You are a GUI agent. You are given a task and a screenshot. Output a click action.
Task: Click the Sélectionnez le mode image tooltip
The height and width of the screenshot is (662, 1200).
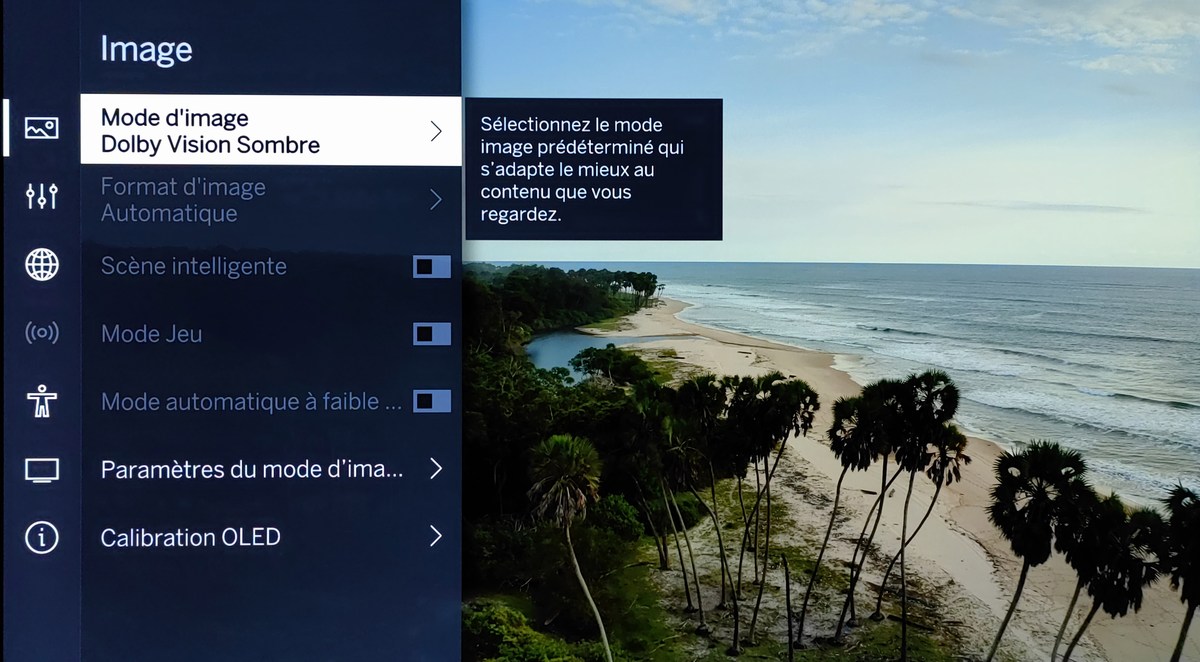[x=594, y=169]
